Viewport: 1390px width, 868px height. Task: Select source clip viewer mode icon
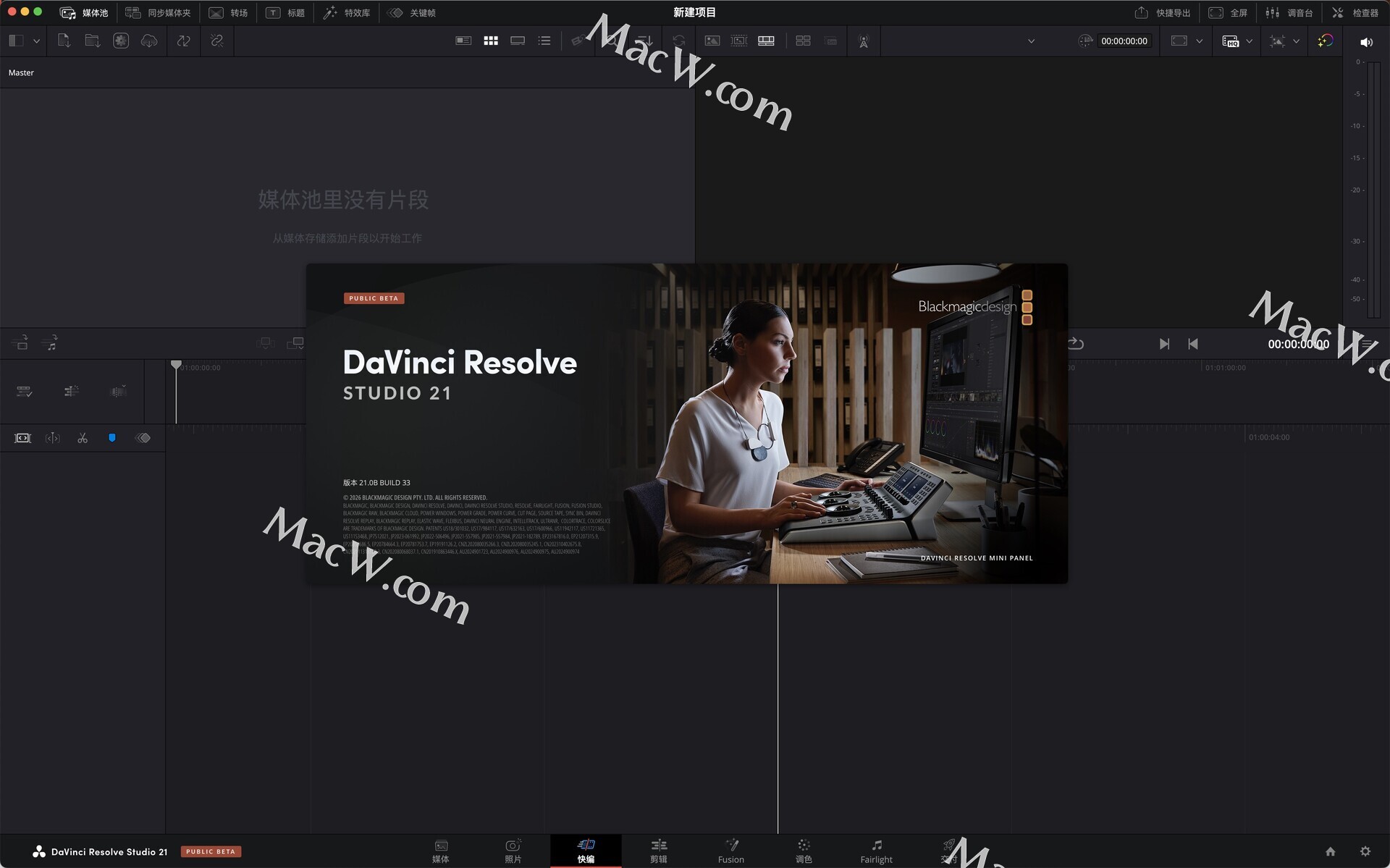712,41
